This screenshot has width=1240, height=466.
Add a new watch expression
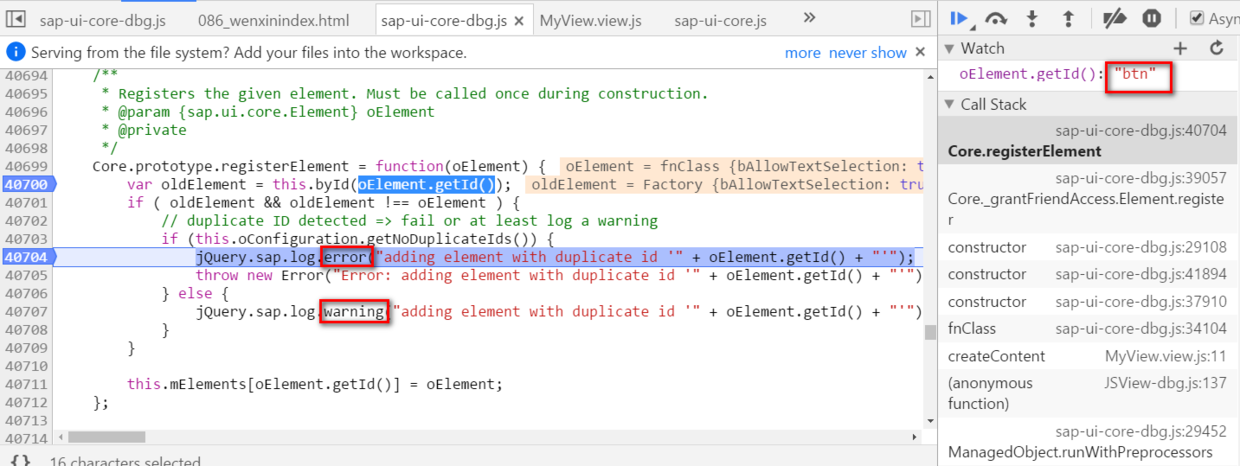tap(1180, 48)
